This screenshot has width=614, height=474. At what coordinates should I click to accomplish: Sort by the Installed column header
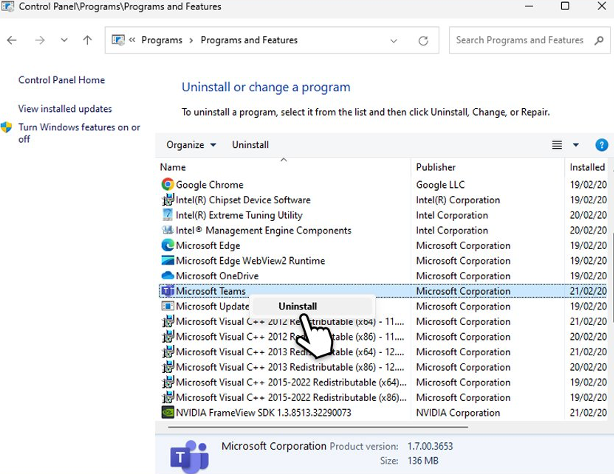587,167
